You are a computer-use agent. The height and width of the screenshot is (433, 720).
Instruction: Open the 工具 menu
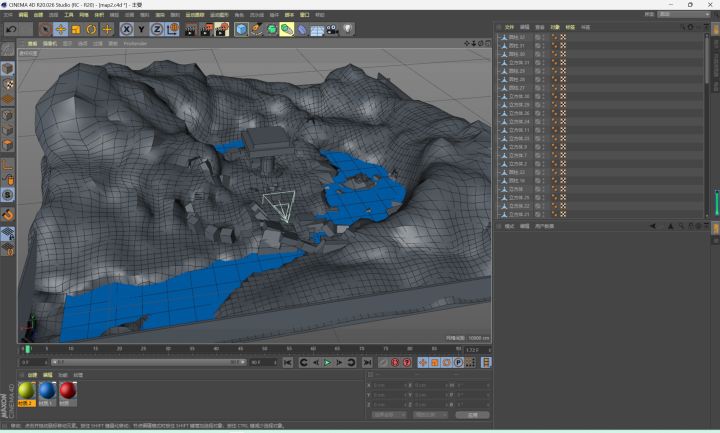tap(69, 15)
